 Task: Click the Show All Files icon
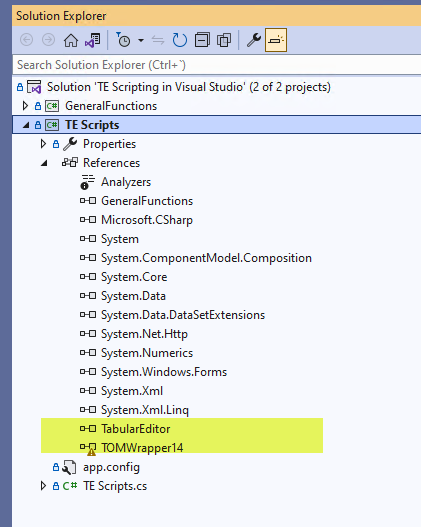tap(224, 40)
